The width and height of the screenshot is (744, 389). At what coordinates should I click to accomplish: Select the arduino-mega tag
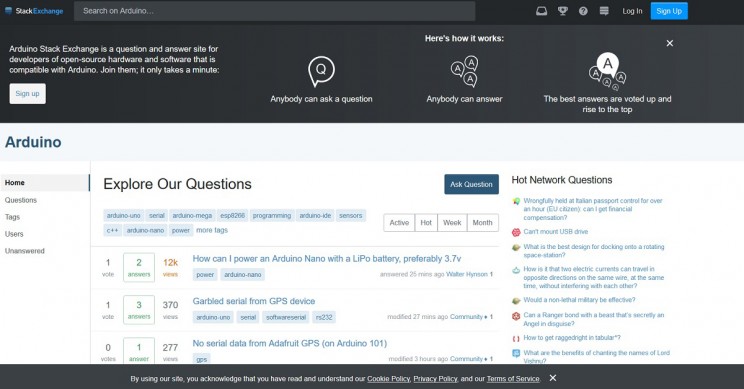click(192, 215)
